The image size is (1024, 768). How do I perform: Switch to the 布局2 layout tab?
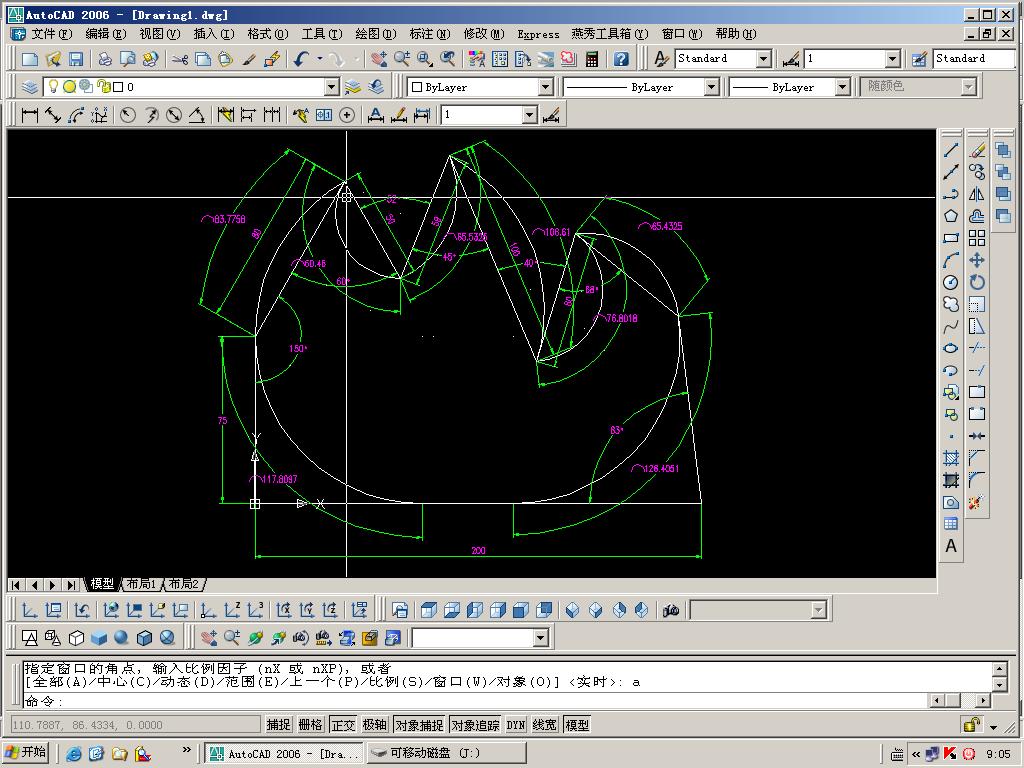click(184, 584)
